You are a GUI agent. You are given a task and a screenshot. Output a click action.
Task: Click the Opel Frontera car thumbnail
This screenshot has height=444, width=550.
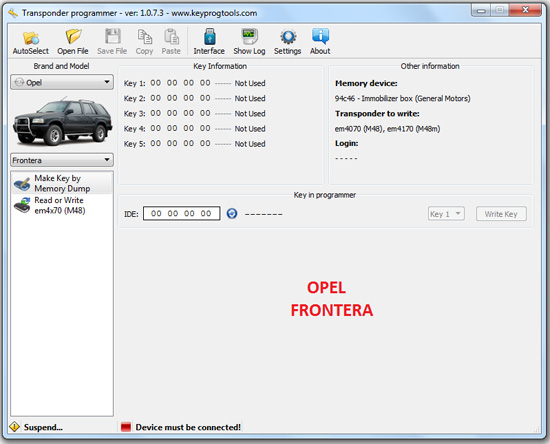62,121
